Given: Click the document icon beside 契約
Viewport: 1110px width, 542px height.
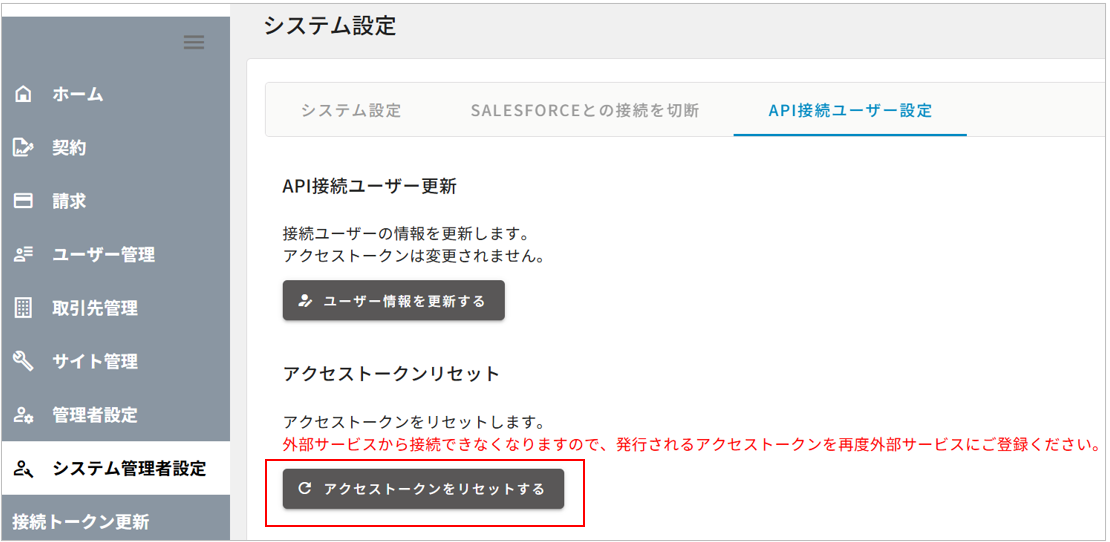Looking at the screenshot, I should 24,148.
